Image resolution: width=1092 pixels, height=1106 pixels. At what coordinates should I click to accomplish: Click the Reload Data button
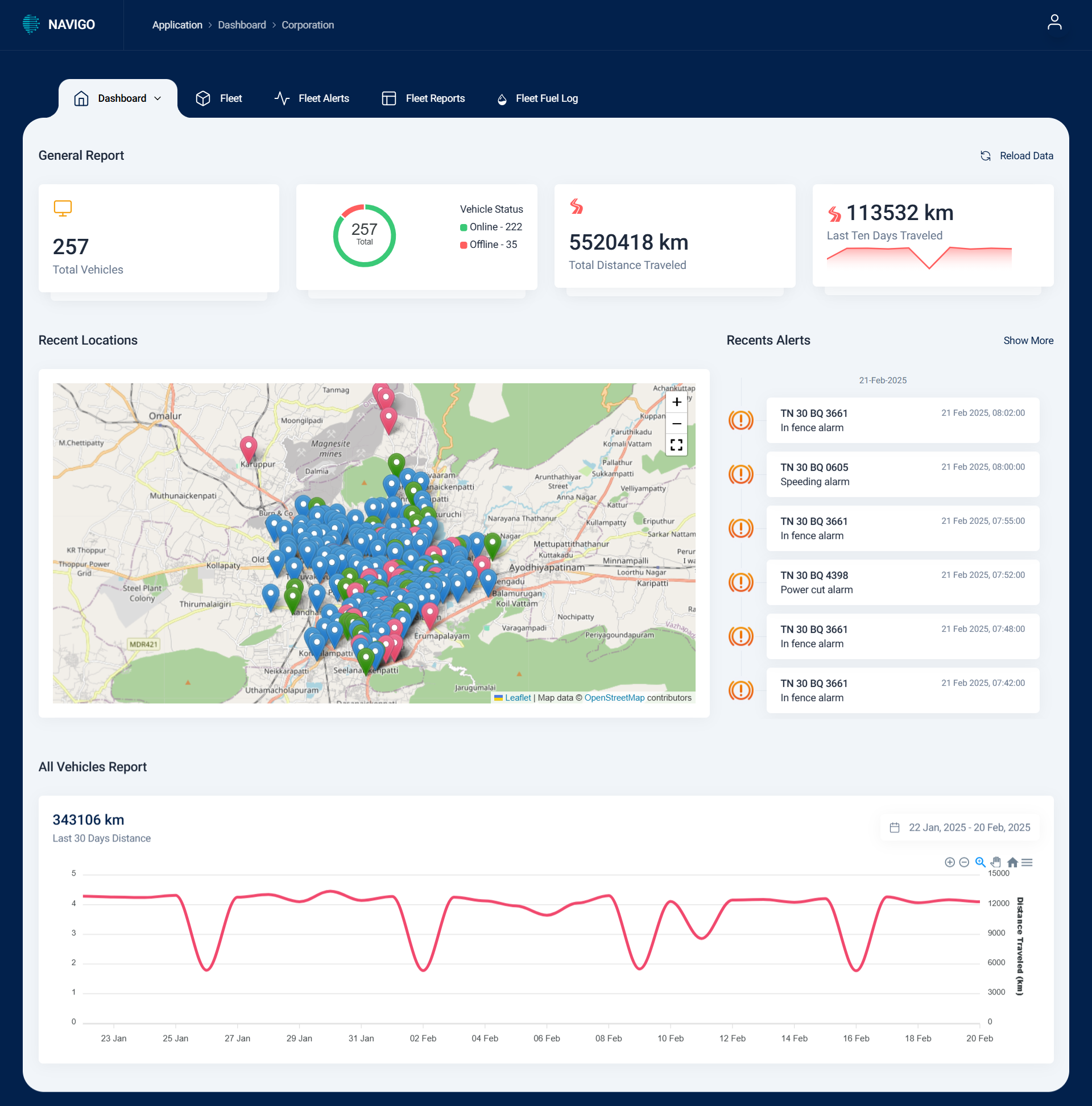point(1016,156)
